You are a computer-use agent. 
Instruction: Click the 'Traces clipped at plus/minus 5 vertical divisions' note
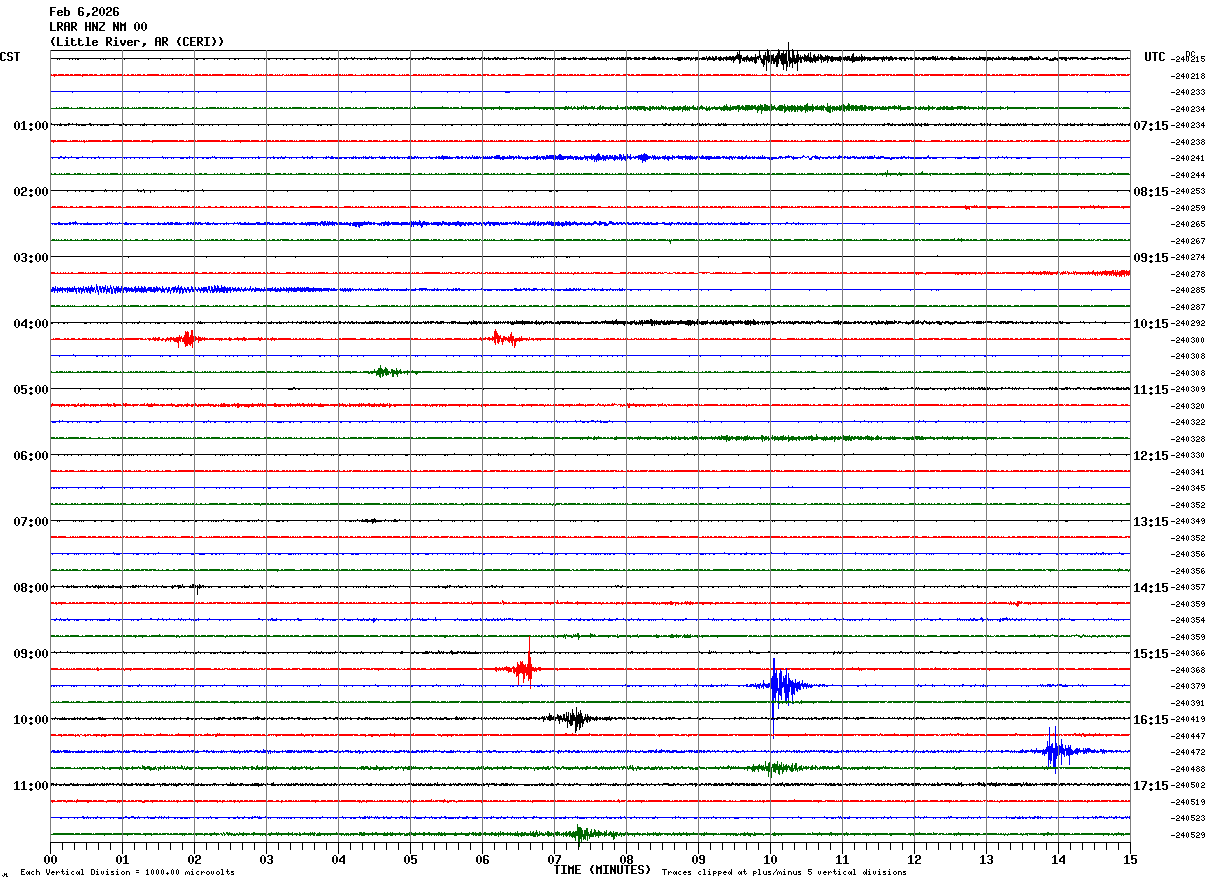784,873
